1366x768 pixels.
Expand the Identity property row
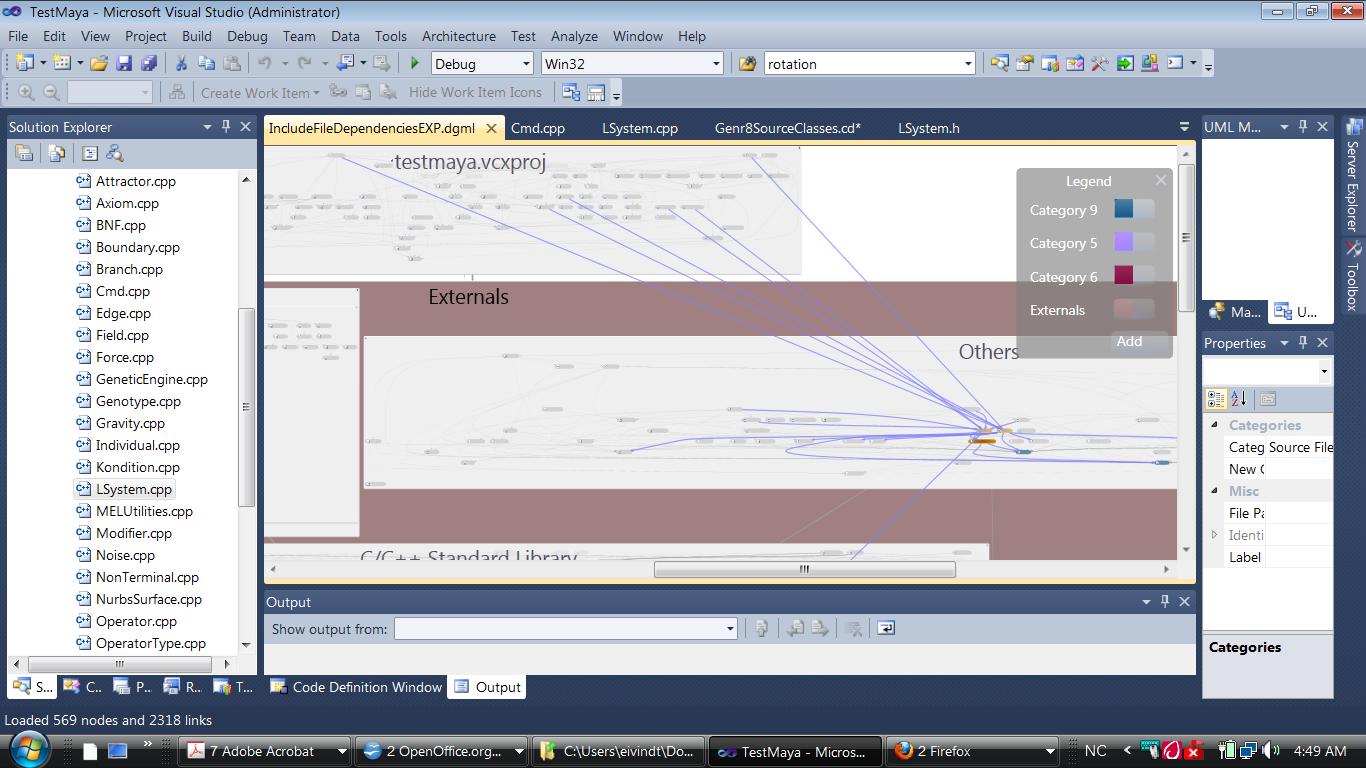[1215, 535]
